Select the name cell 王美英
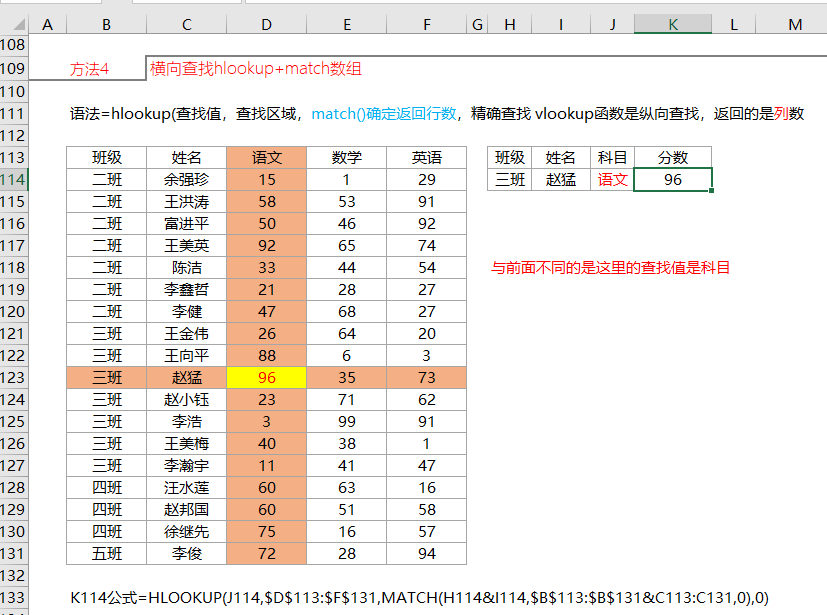The height and width of the screenshot is (615, 827). pos(186,246)
